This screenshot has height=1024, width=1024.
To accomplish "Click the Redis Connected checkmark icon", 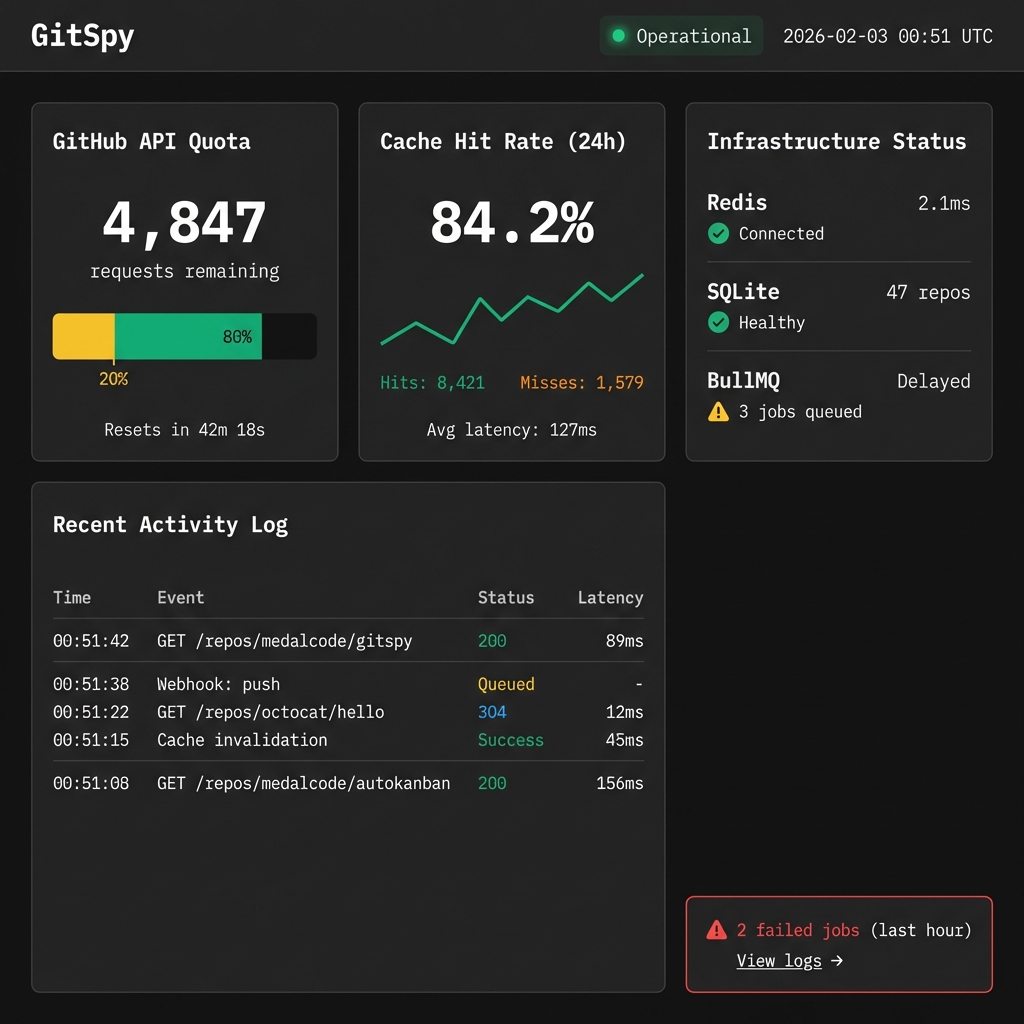I will 718,234.
